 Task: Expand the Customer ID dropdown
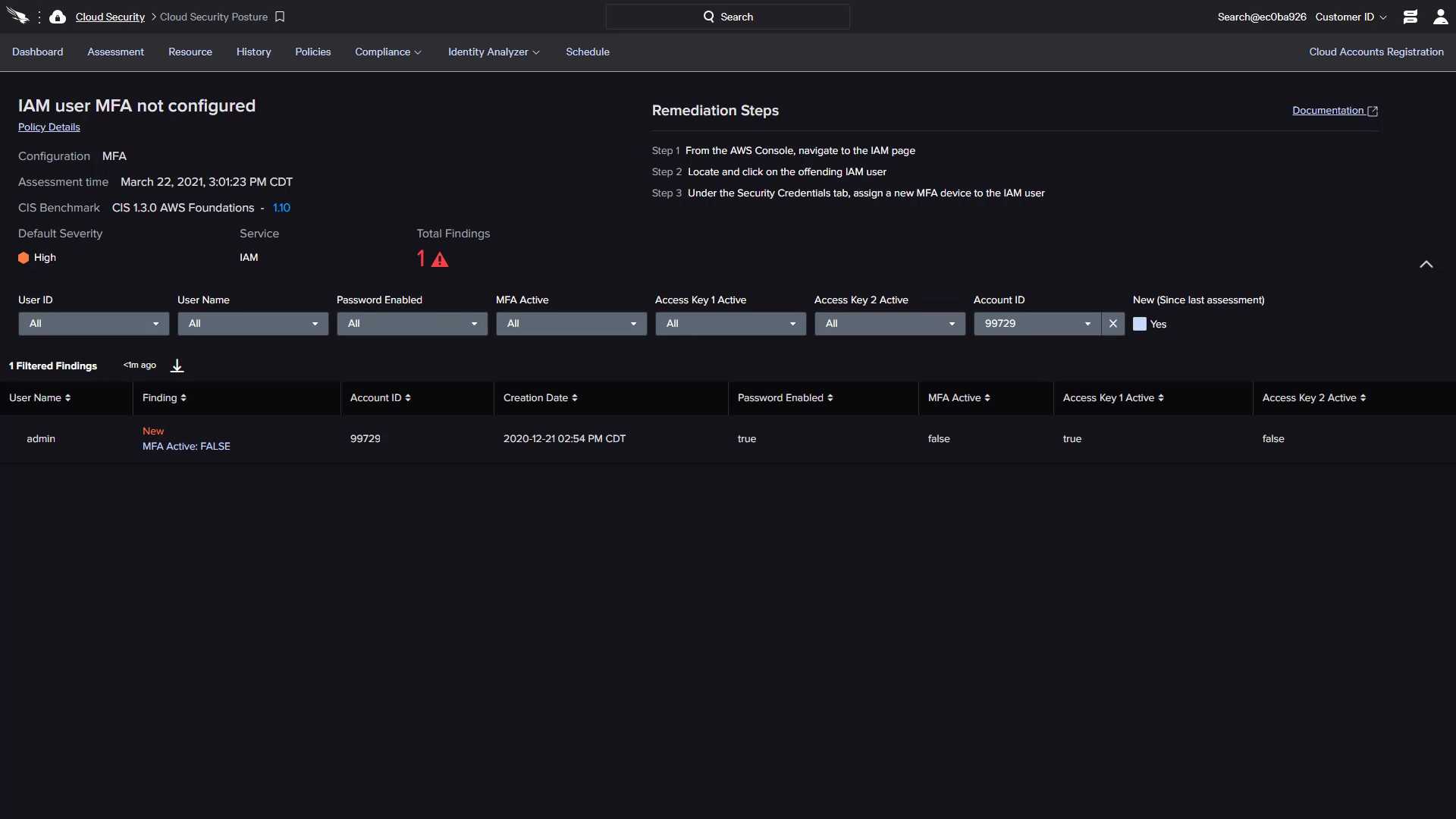1351,17
